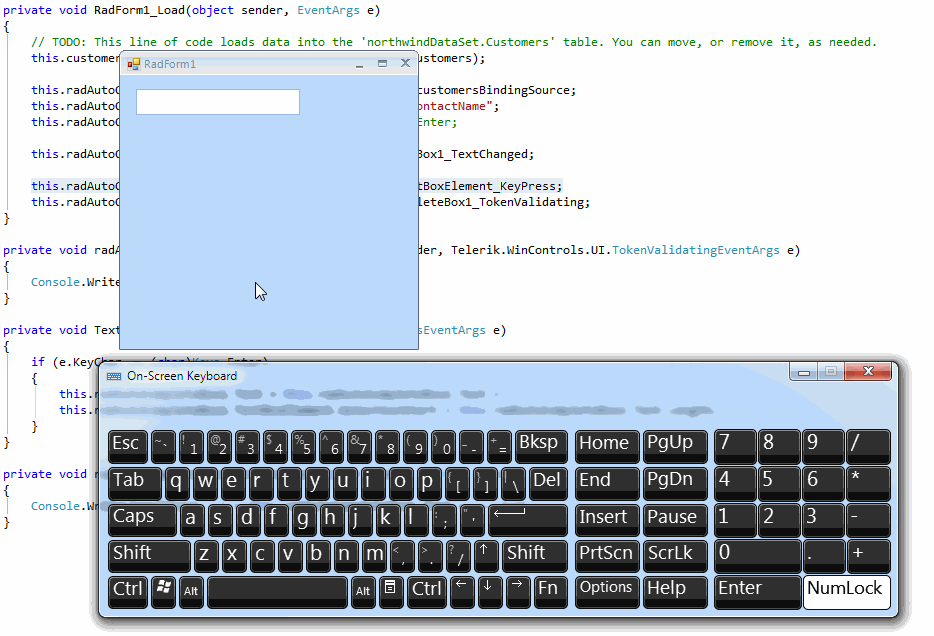Toggle the left Shift key

[x=149, y=556]
